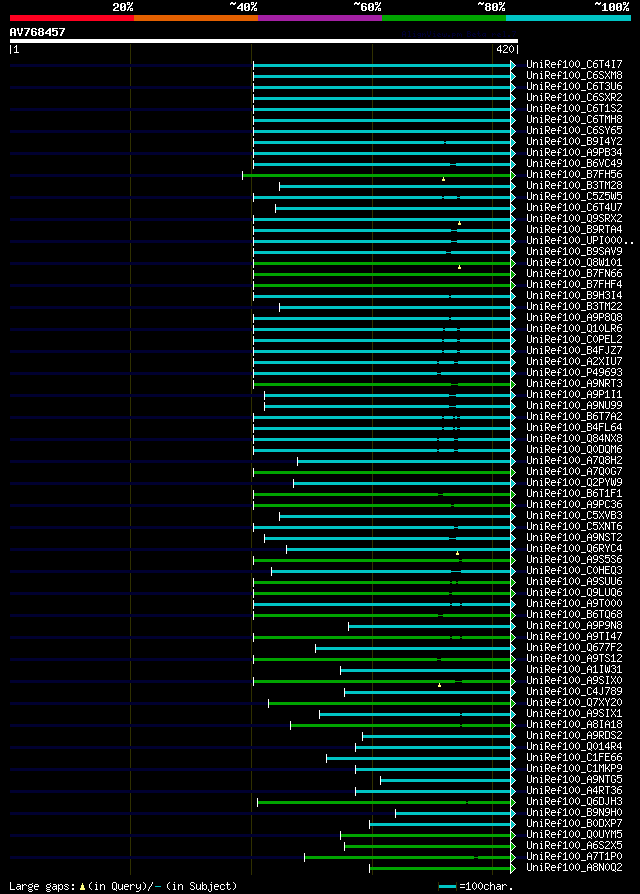Click UniRef100_A1IW31 text
Viewport: 640px width, 894px height.
click(x=574, y=669)
